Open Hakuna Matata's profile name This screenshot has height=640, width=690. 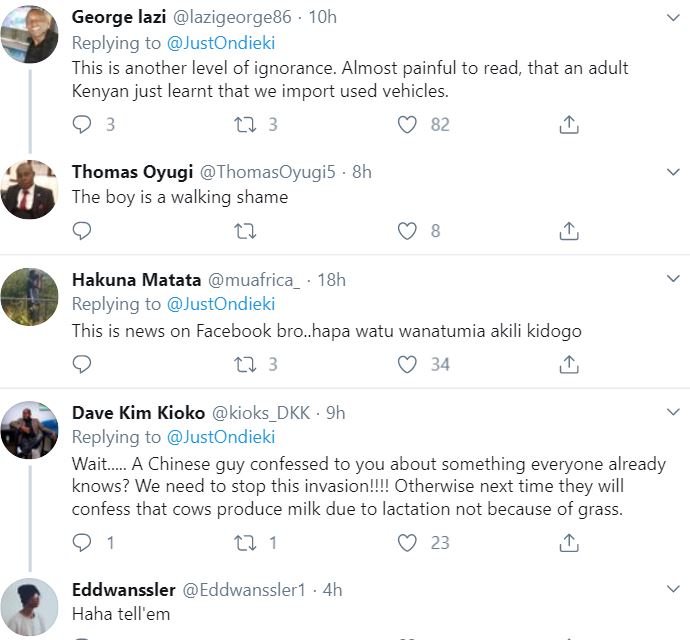(136, 280)
